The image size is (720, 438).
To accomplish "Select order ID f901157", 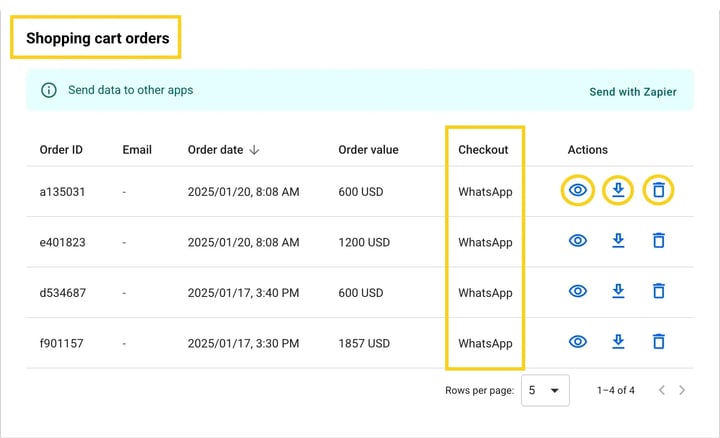I will pos(62,343).
